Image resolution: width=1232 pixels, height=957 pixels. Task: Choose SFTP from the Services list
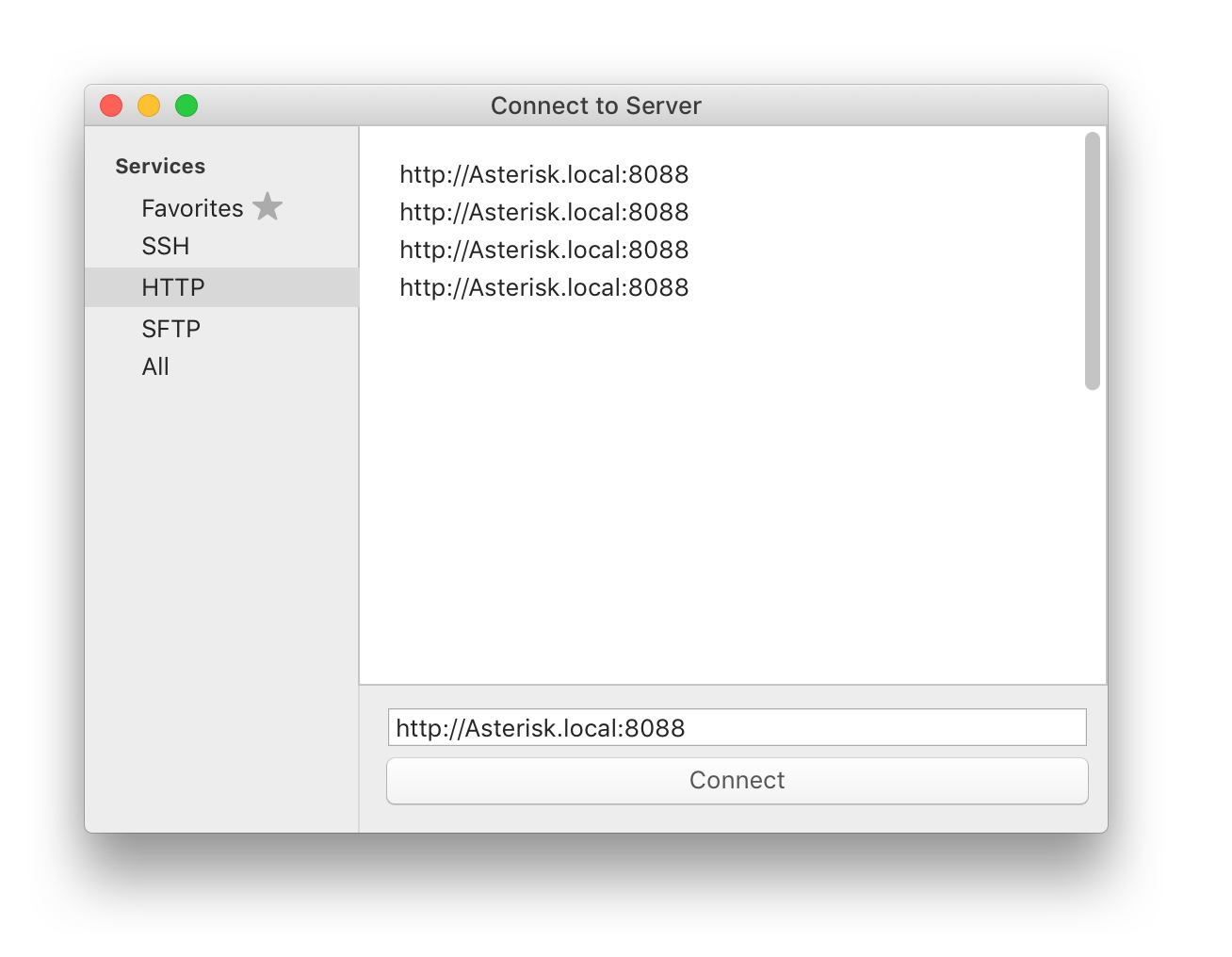point(170,328)
